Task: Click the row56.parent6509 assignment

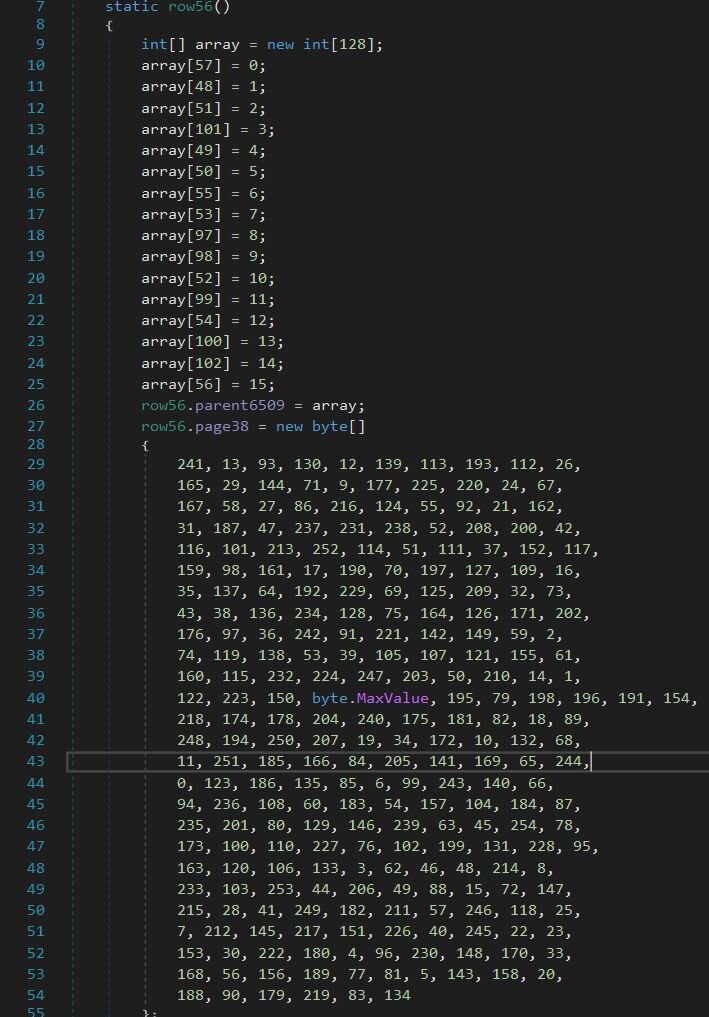Action: click(x=225, y=405)
